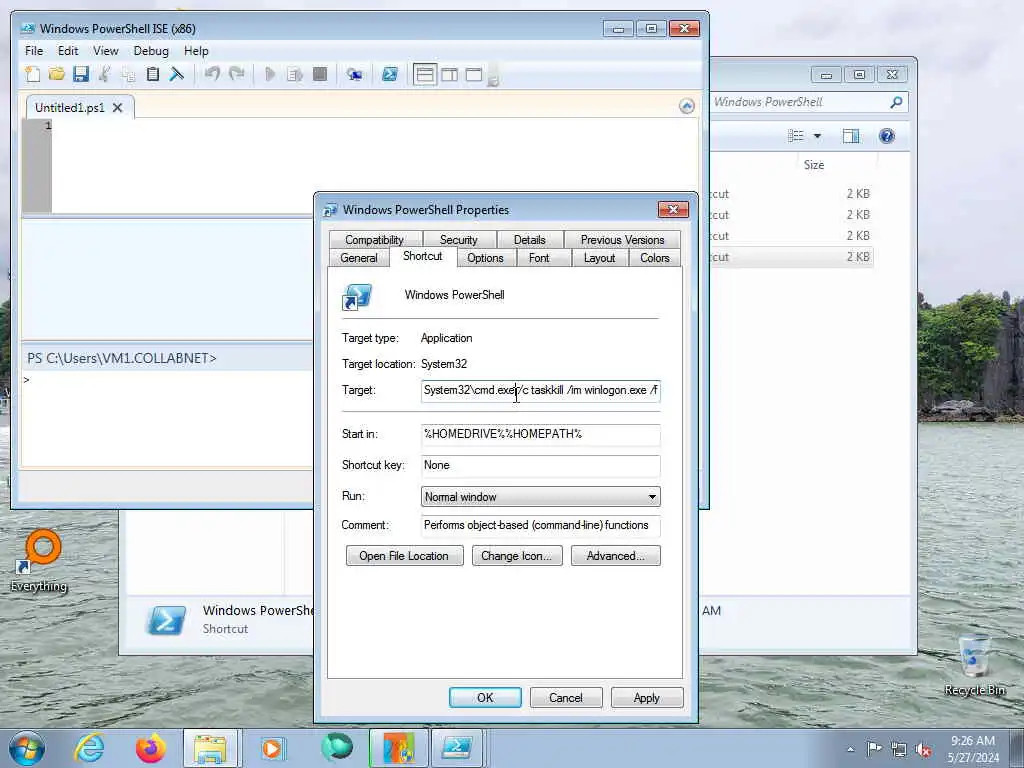
Task: Switch to the Colors tab
Action: click(655, 258)
